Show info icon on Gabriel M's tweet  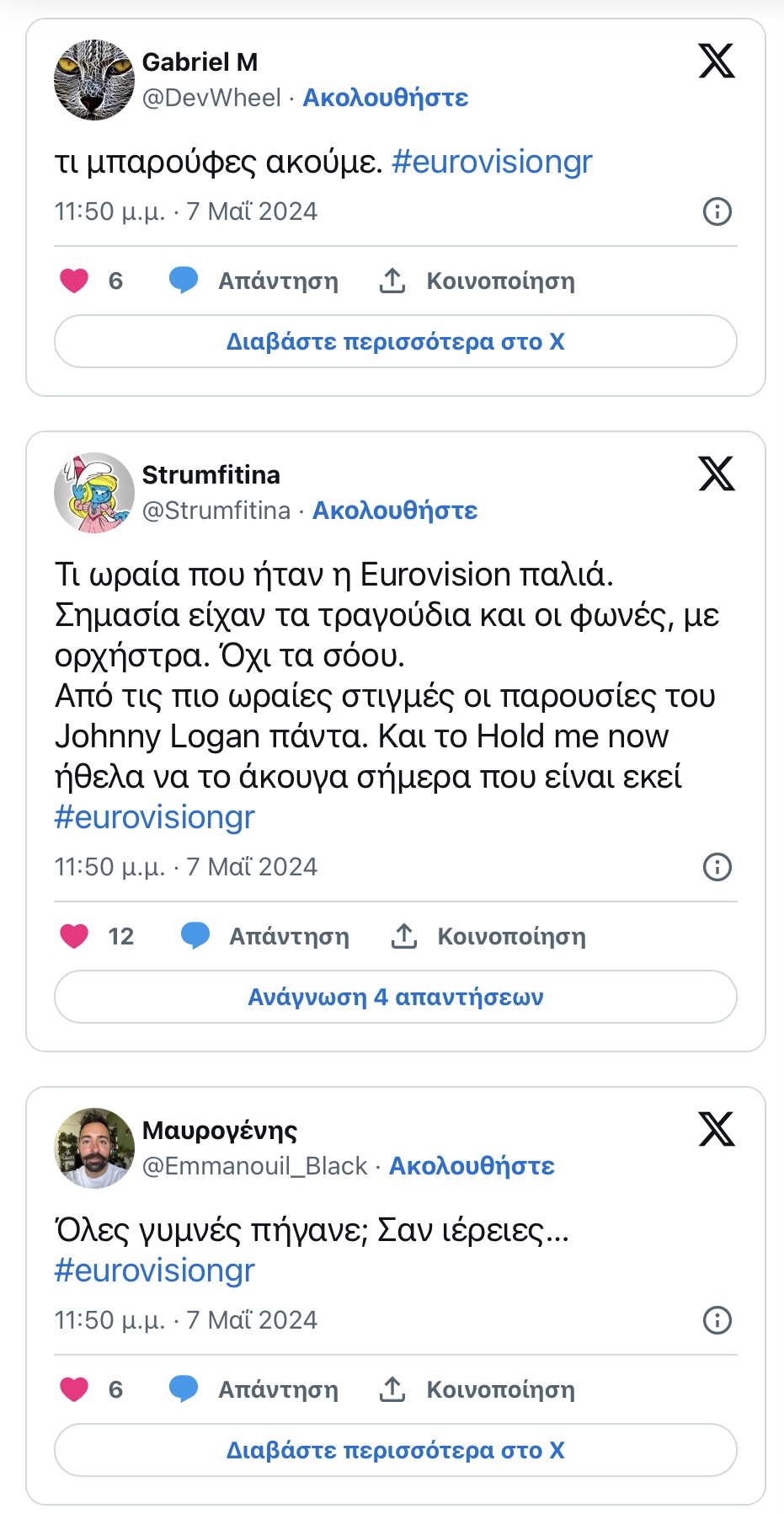point(717,211)
